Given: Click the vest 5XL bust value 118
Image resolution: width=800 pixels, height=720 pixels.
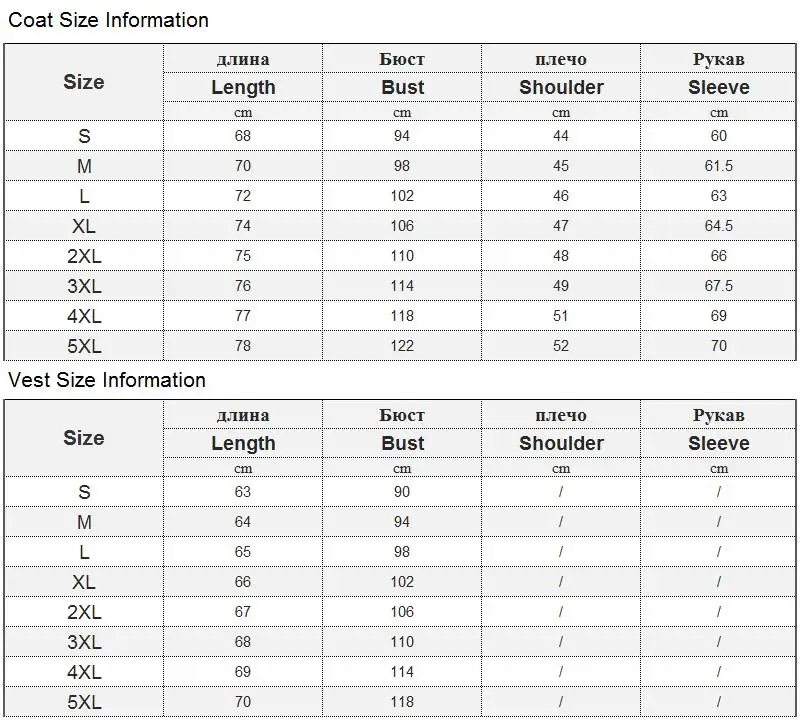Looking at the screenshot, I should 402,702.
